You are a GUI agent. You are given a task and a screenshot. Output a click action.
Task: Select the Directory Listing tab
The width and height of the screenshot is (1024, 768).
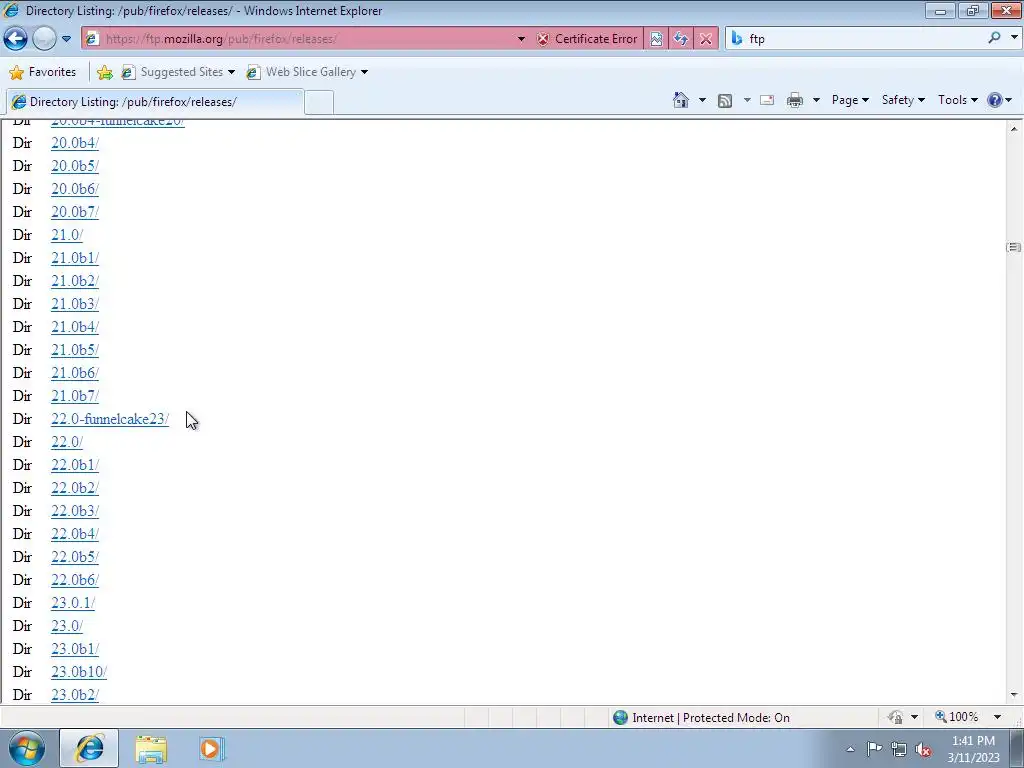pyautogui.click(x=155, y=102)
